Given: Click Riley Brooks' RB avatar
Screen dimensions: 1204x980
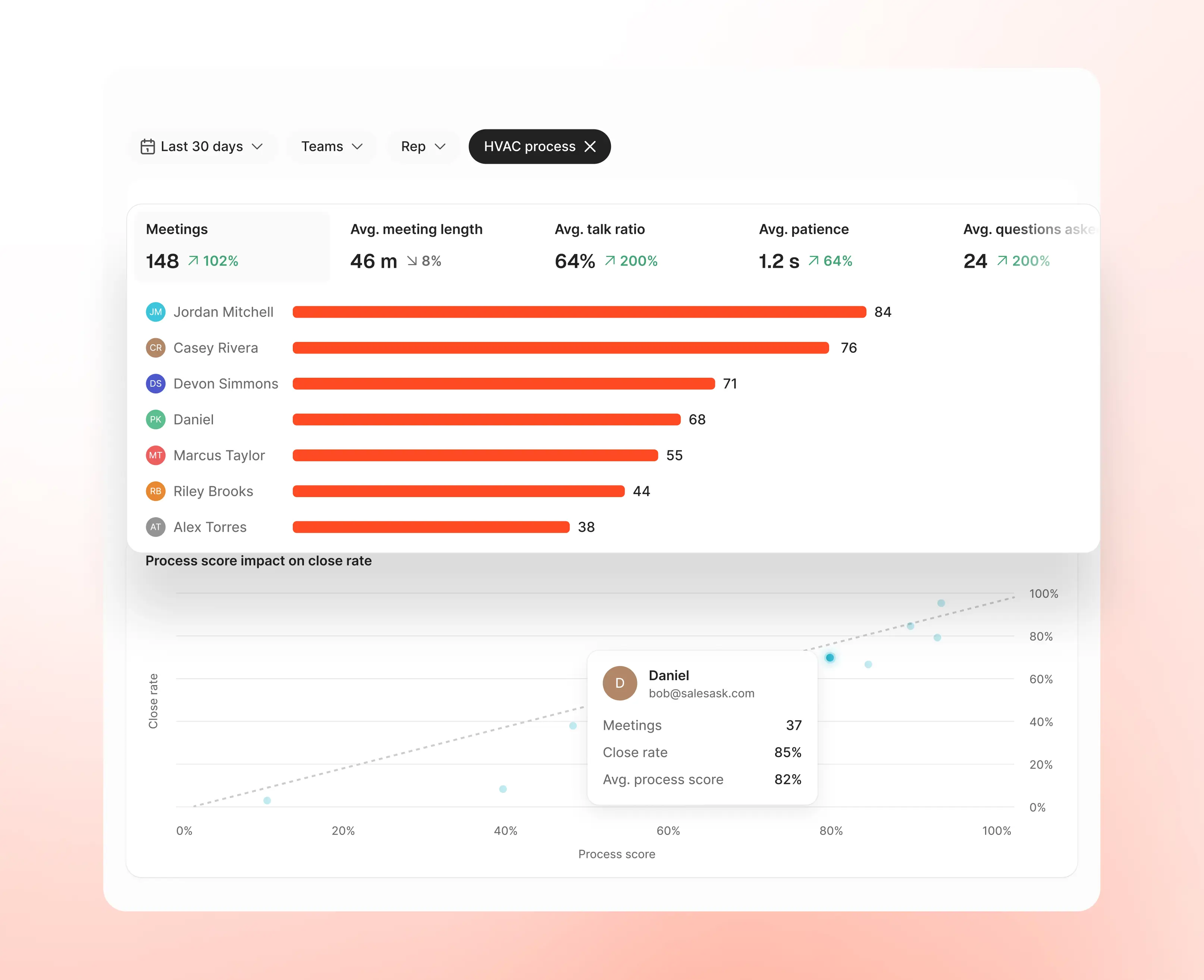Looking at the screenshot, I should pyautogui.click(x=156, y=491).
